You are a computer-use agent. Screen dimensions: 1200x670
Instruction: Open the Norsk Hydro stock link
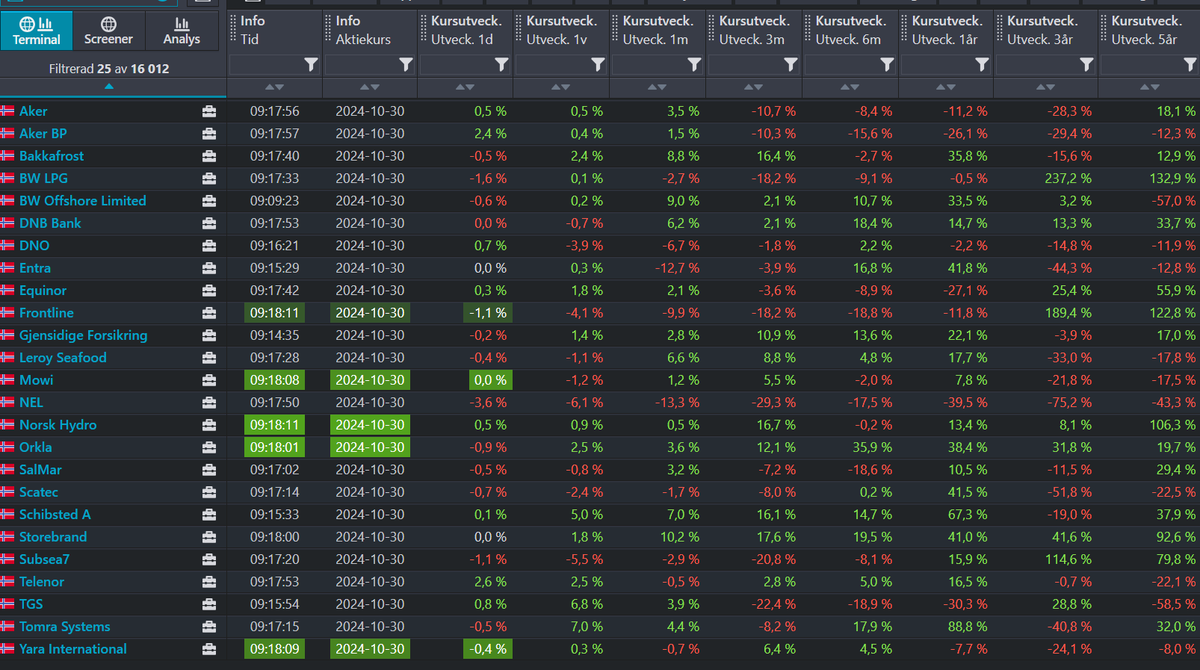pos(58,425)
